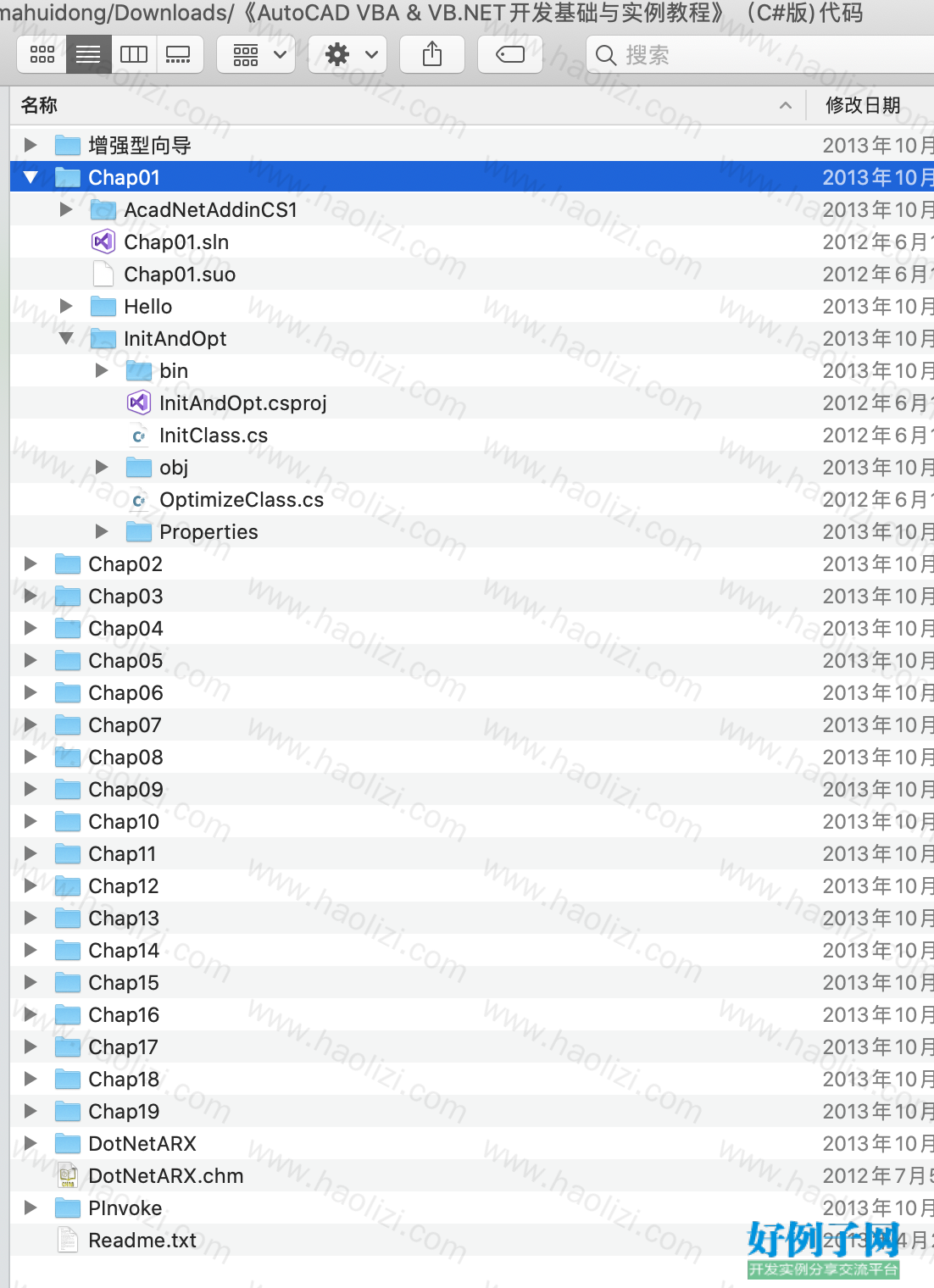The image size is (934, 1288).
Task: Expand the Chap02 folder
Action: click(31, 563)
